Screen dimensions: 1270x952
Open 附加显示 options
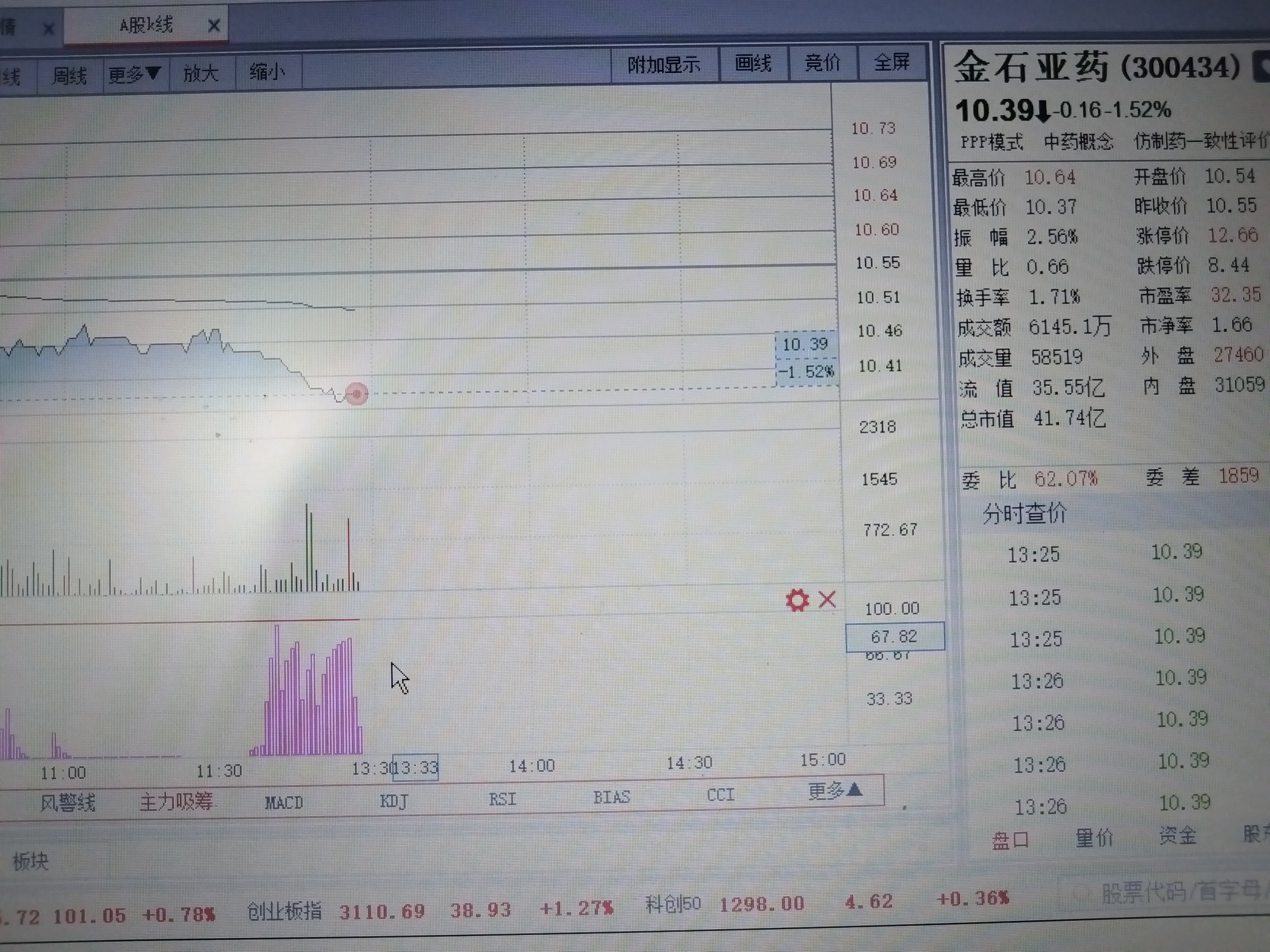pyautogui.click(x=664, y=65)
